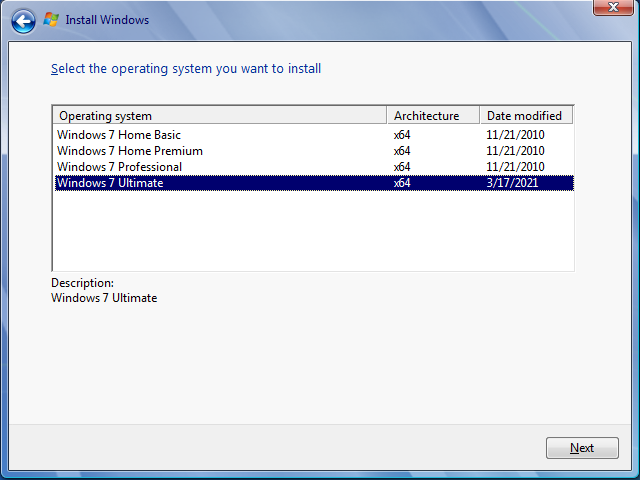Select Windows 7 Home Basic
640x480 pixels.
[x=314, y=135]
